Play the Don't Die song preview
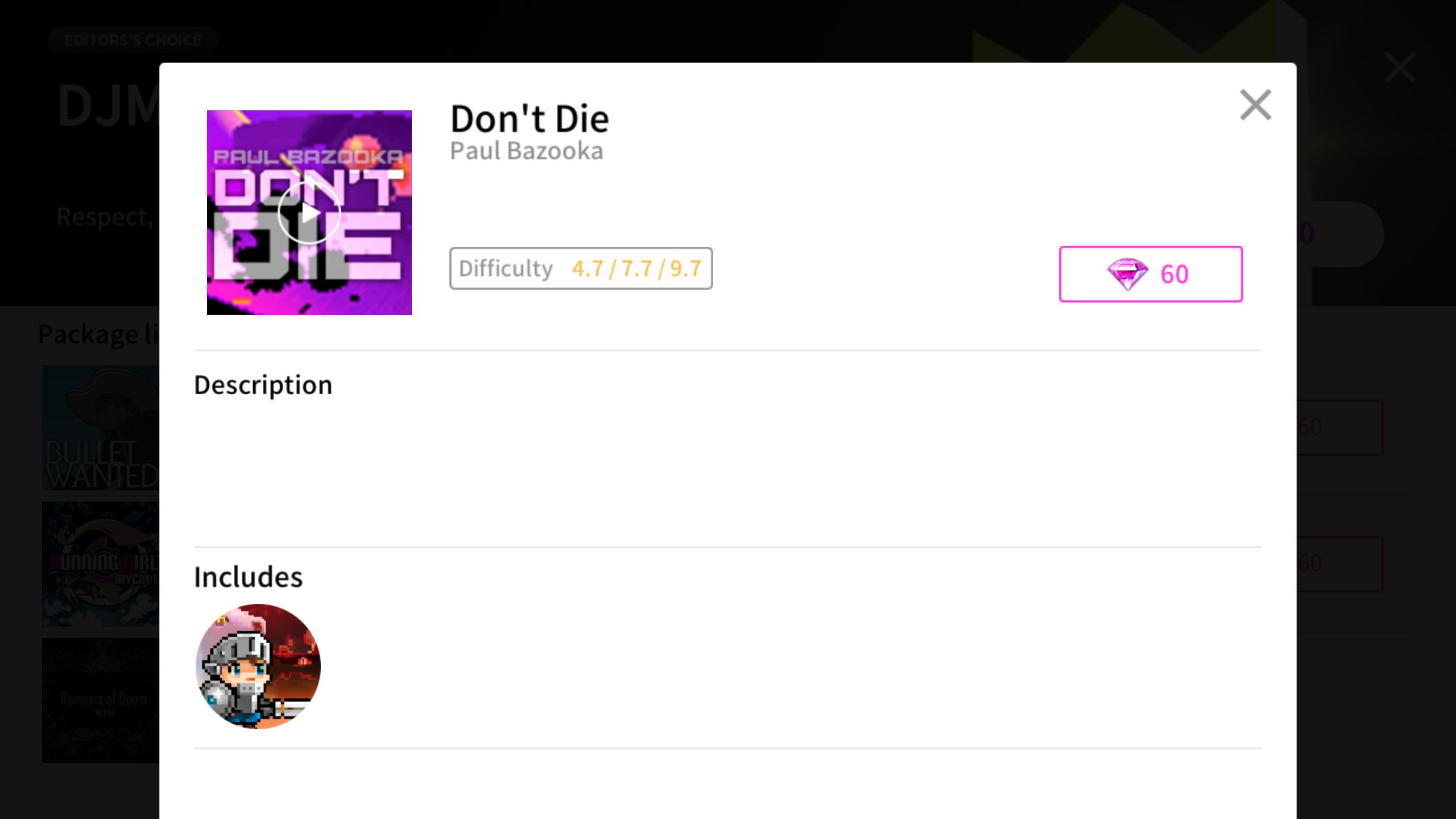This screenshot has height=819, width=1456. click(x=309, y=213)
